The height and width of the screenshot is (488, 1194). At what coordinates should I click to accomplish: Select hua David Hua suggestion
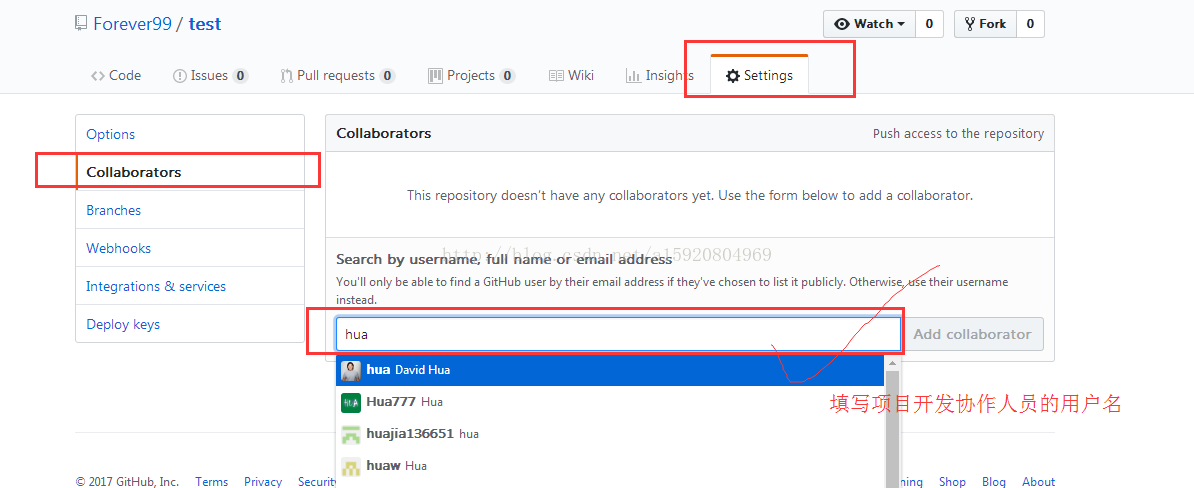pyautogui.click(x=610, y=370)
